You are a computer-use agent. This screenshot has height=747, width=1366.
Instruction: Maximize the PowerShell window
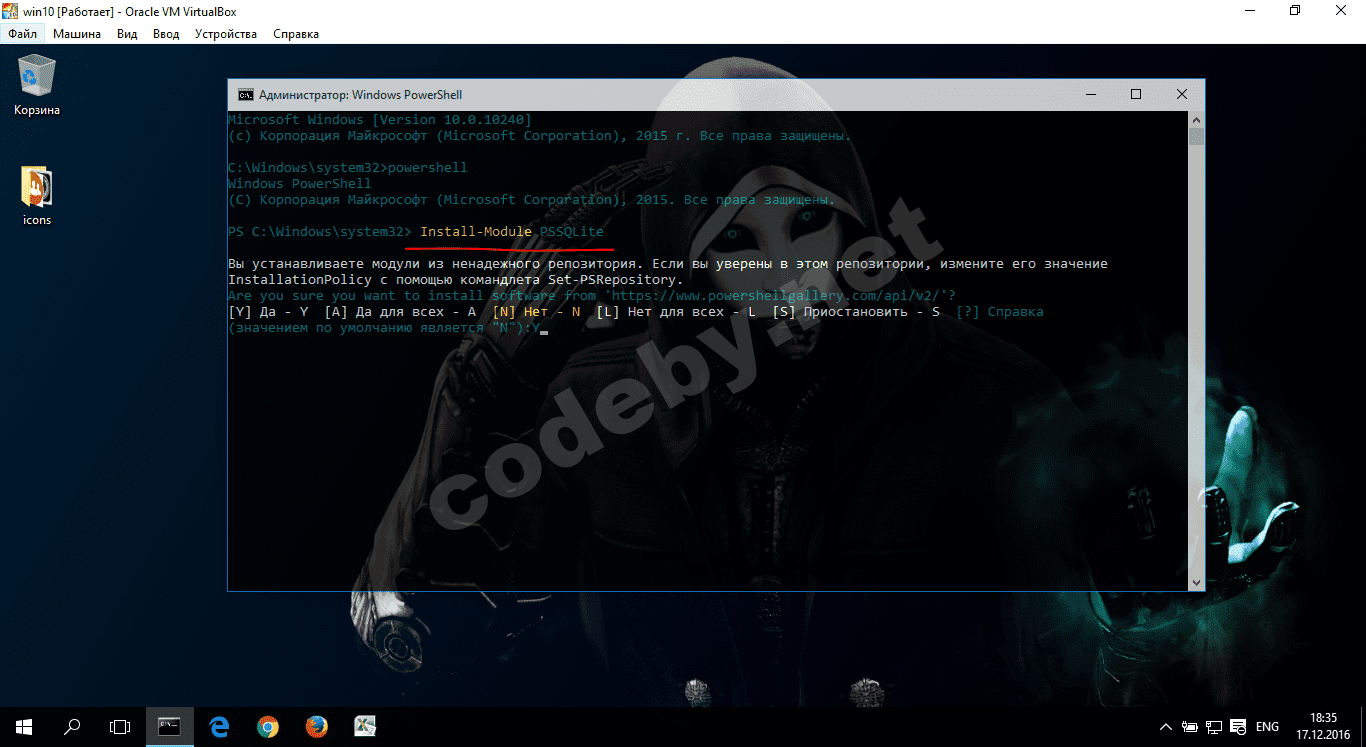[1136, 95]
